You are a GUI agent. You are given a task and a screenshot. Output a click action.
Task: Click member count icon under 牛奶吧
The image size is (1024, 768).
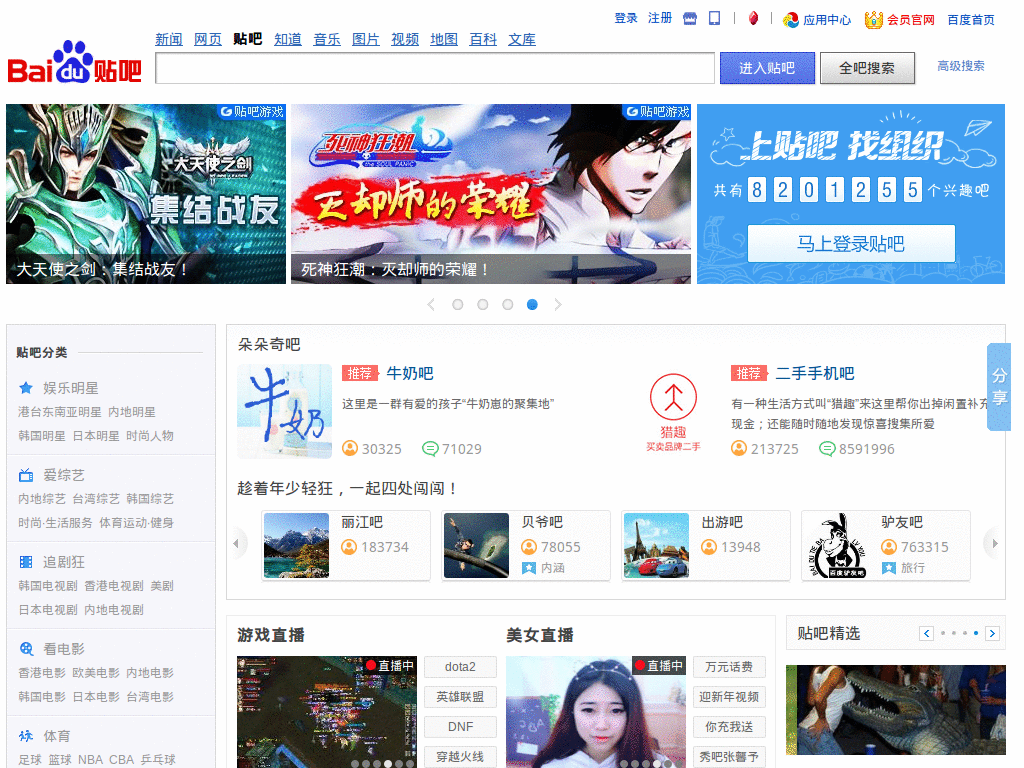(x=350, y=448)
